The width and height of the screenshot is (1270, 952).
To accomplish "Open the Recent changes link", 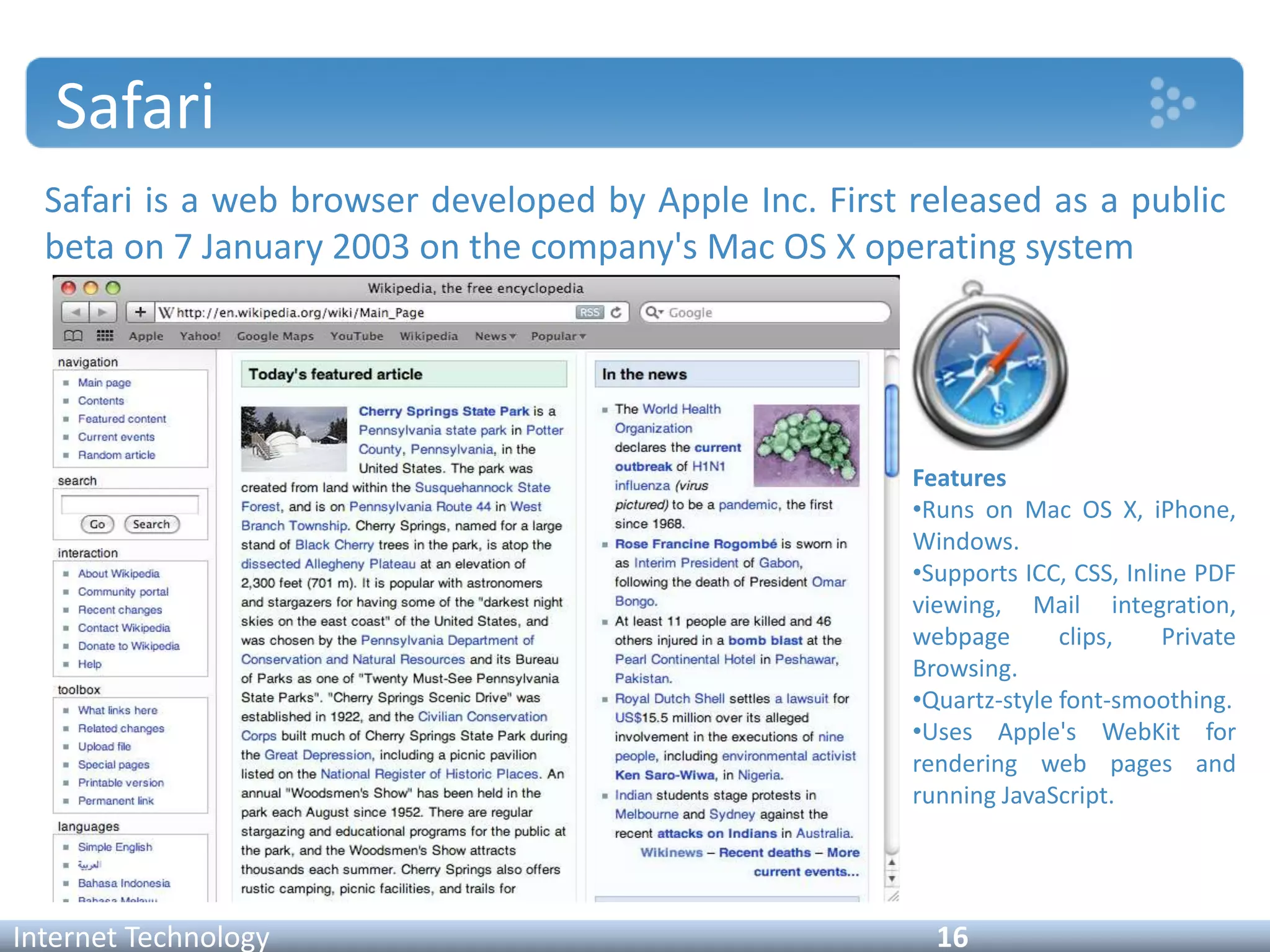I will pyautogui.click(x=120, y=609).
